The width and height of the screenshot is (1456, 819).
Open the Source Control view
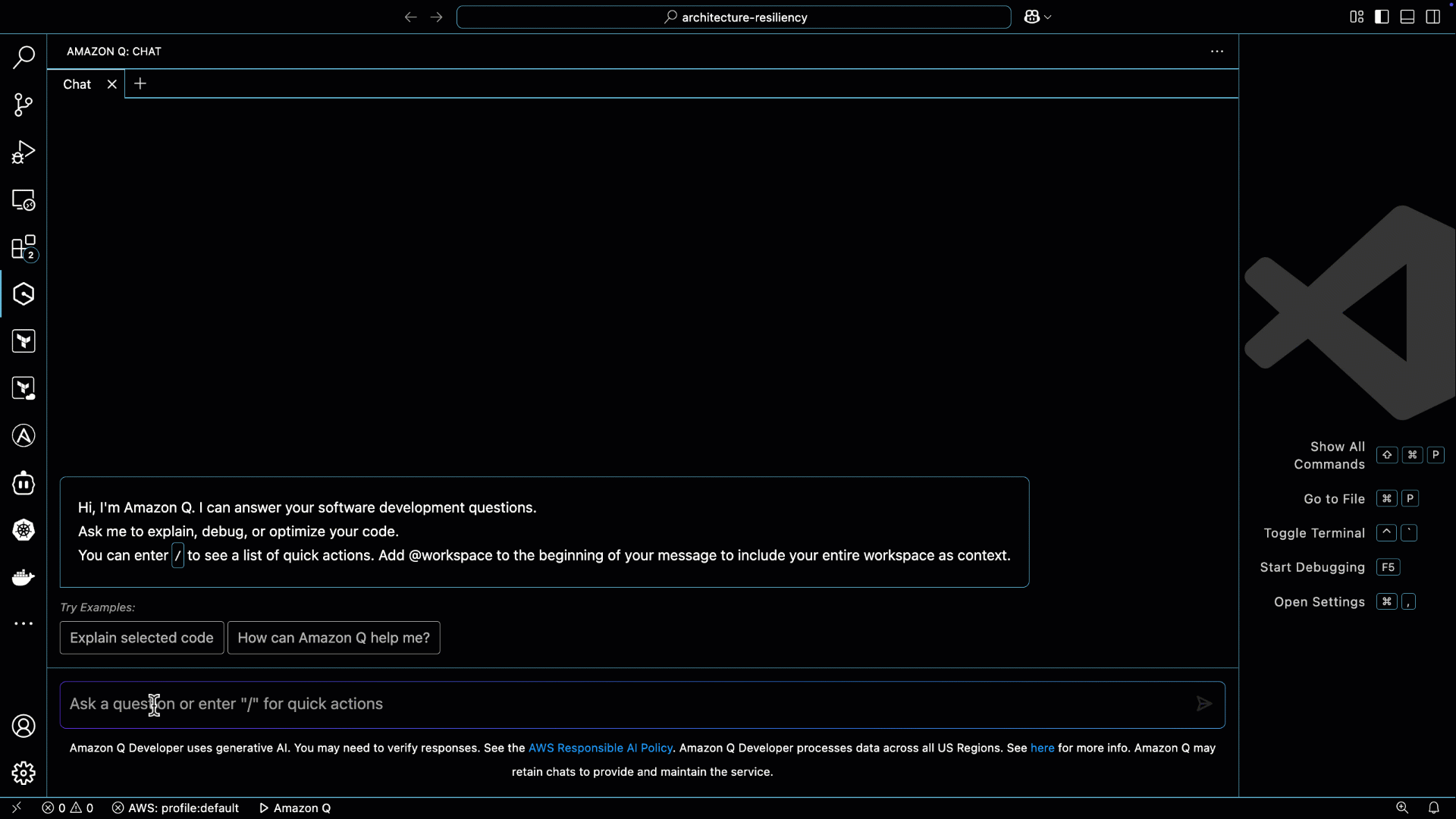tap(24, 105)
